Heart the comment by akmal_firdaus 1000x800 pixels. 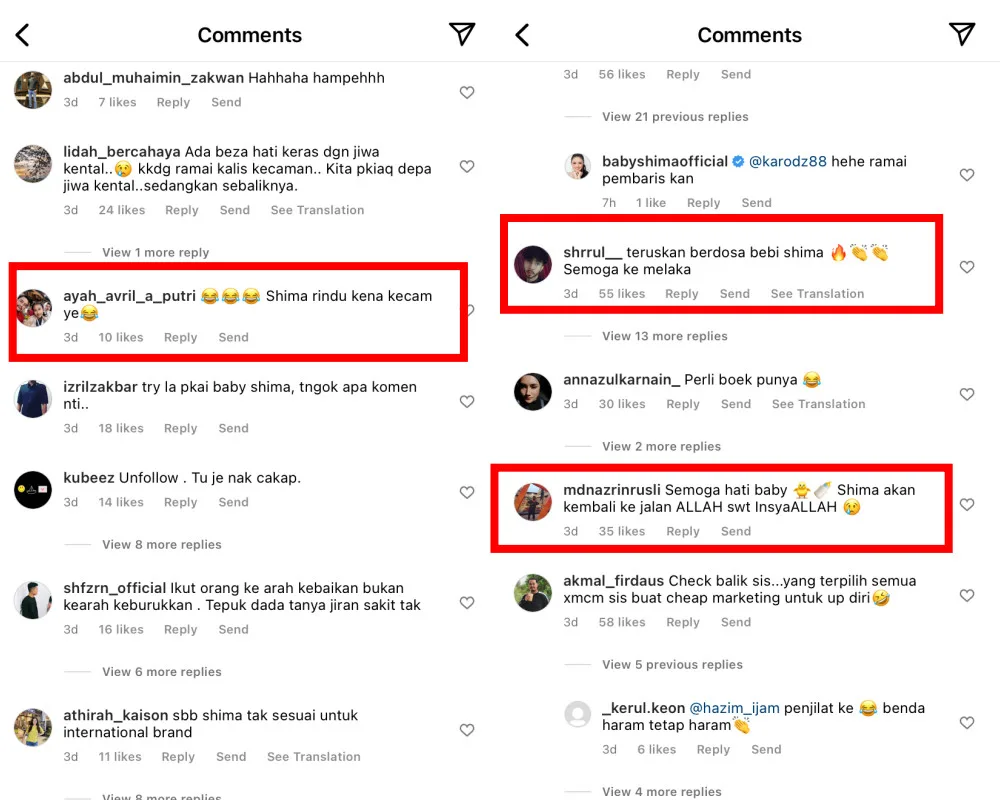tap(967, 595)
